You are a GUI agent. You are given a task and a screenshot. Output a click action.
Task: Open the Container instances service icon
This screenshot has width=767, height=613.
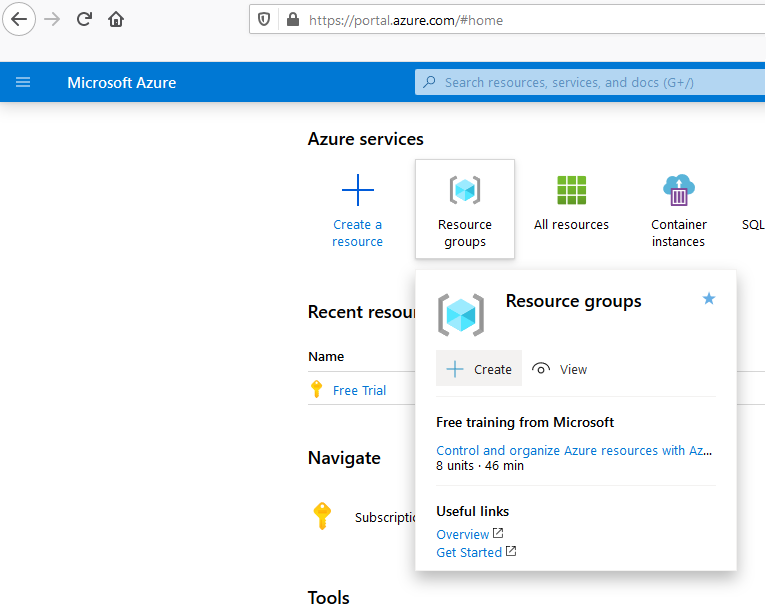678,190
